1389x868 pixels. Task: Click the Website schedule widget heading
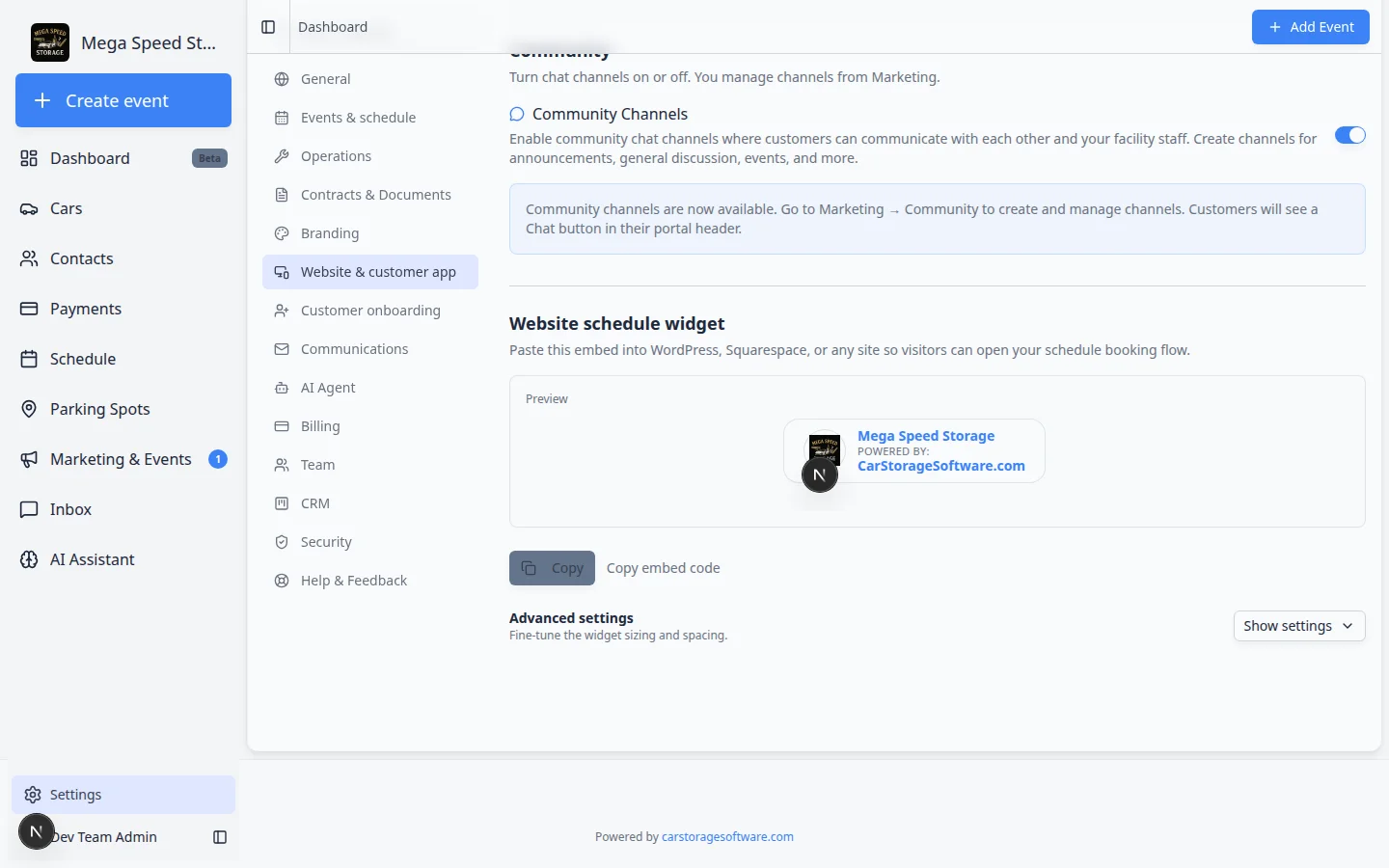coord(616,324)
